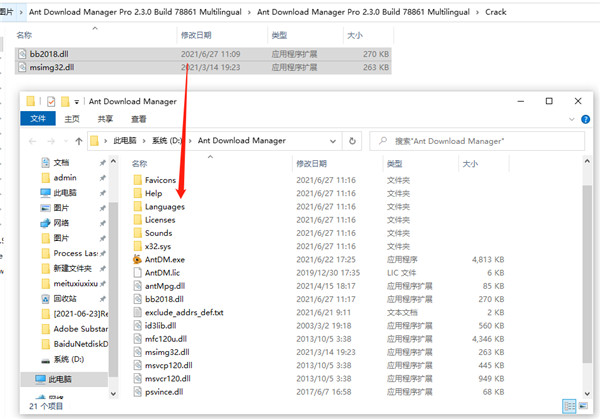Click navigation pane scroll up arrow

(x=113, y=162)
